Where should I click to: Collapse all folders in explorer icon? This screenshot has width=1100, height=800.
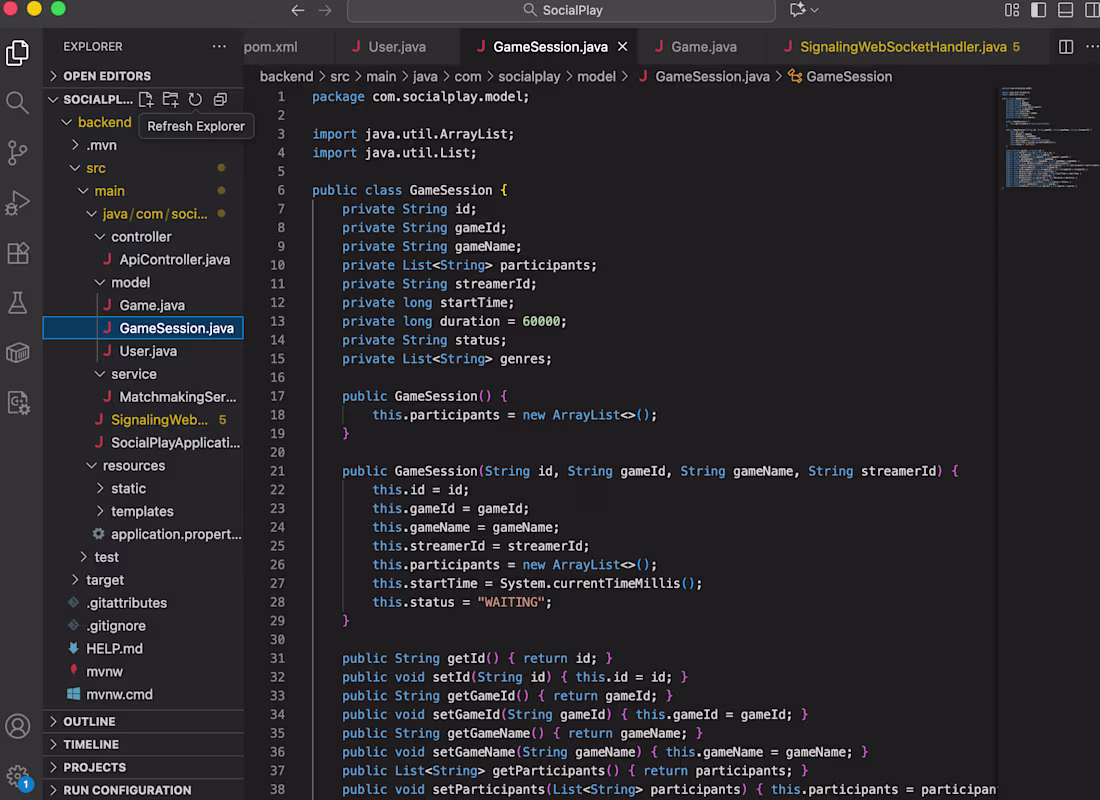click(x=220, y=100)
